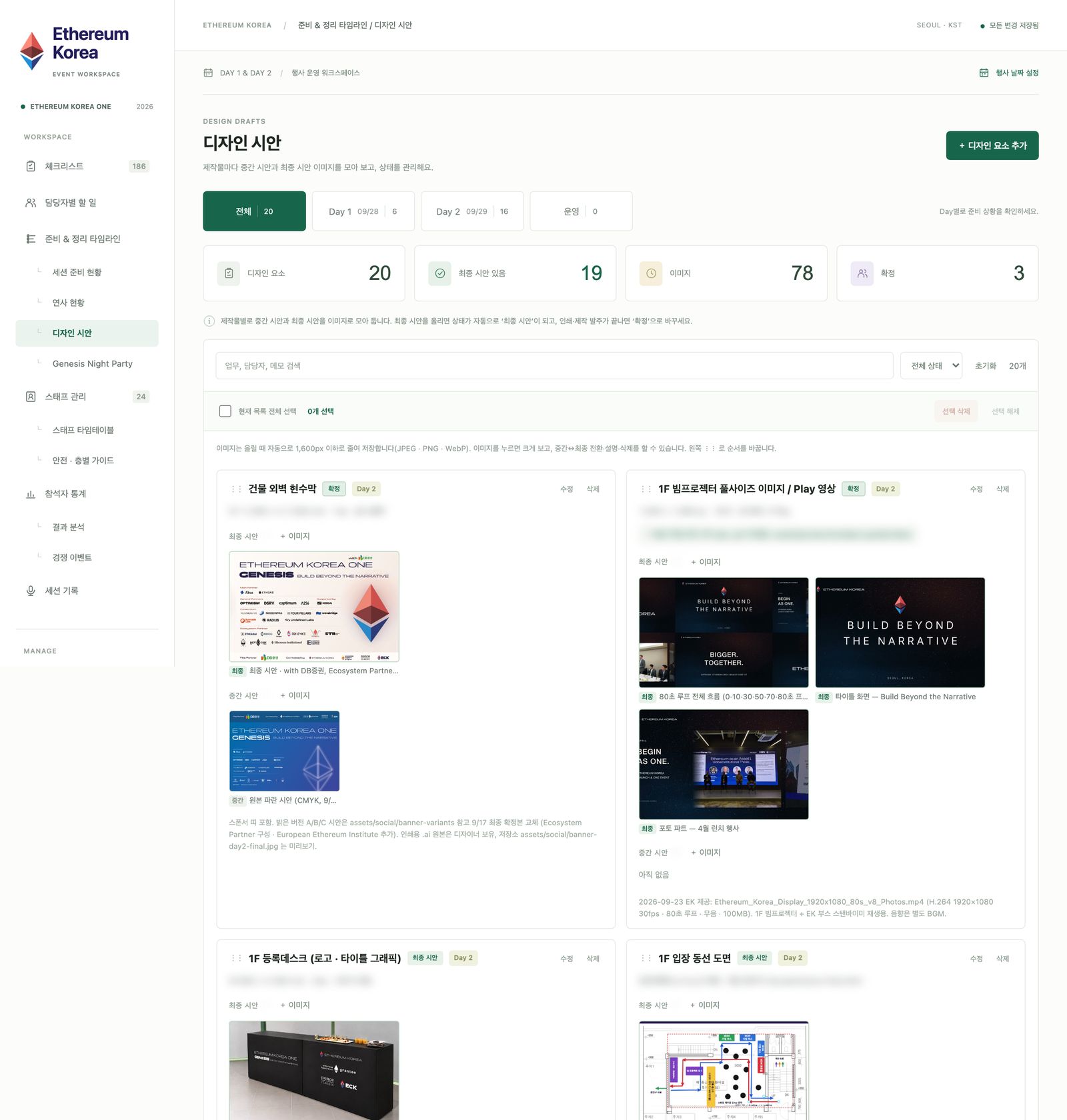
Task: Click the 세션 기록 microphone icon
Action: click(31, 591)
